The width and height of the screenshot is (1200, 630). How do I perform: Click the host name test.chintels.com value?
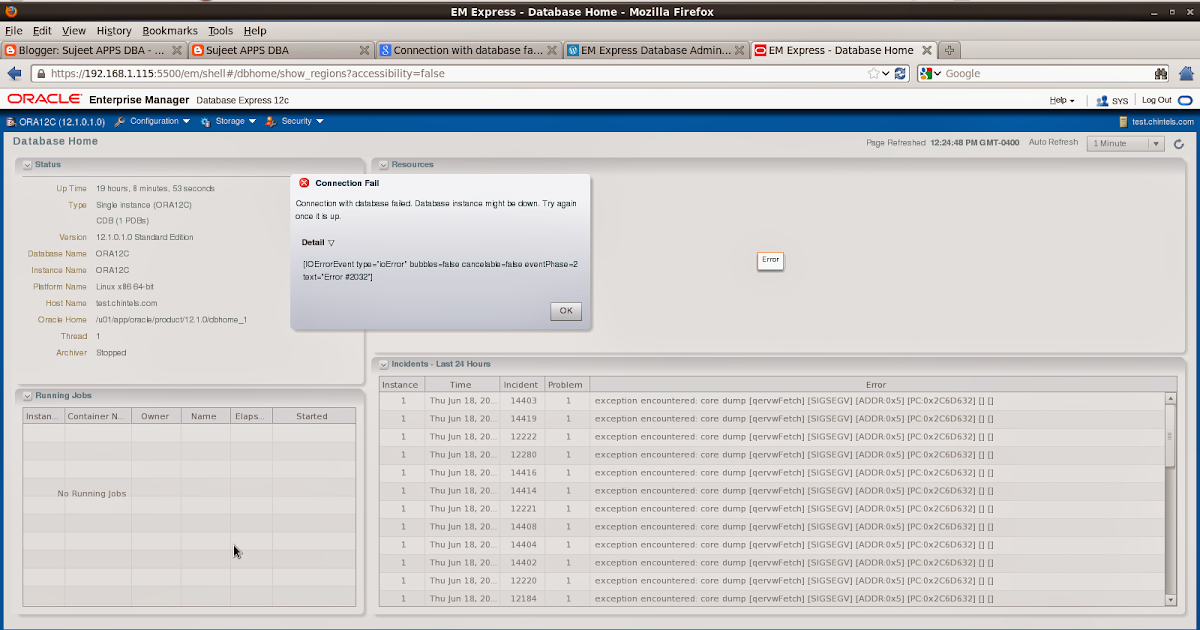pos(127,303)
